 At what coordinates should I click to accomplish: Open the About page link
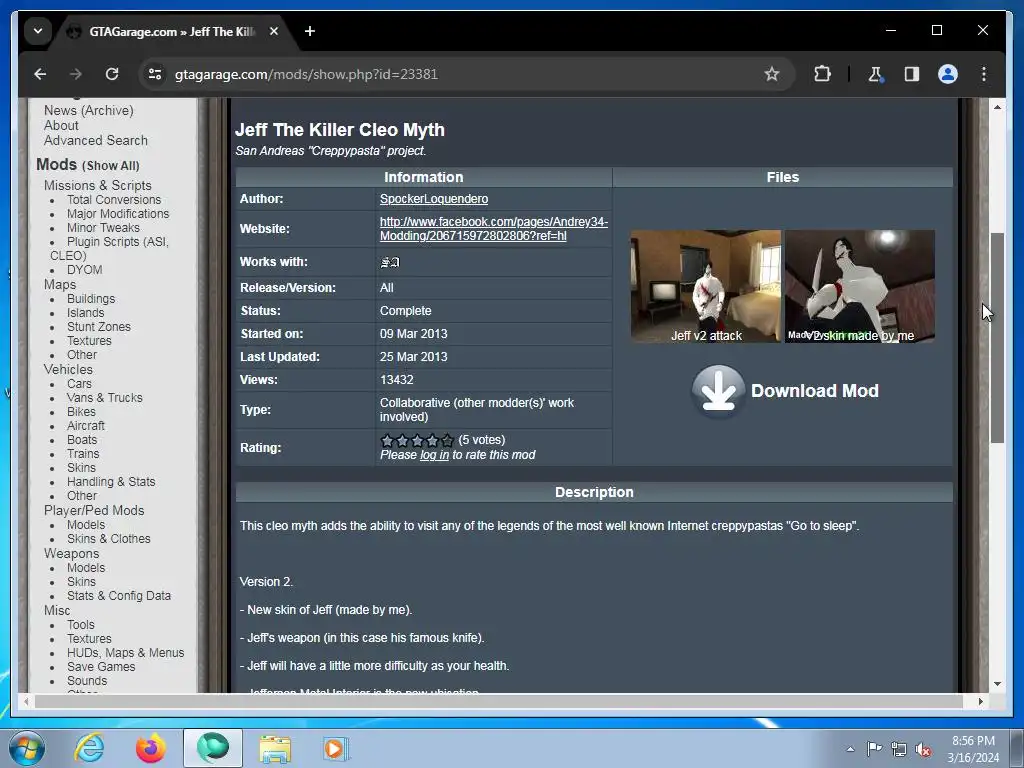[61, 125]
